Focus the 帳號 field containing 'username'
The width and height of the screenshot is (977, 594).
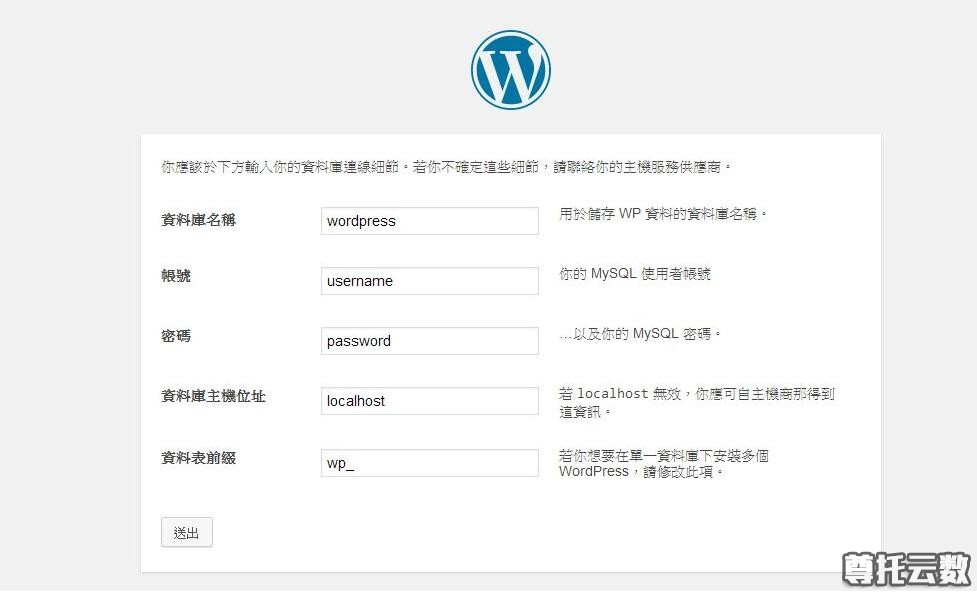[x=429, y=281]
